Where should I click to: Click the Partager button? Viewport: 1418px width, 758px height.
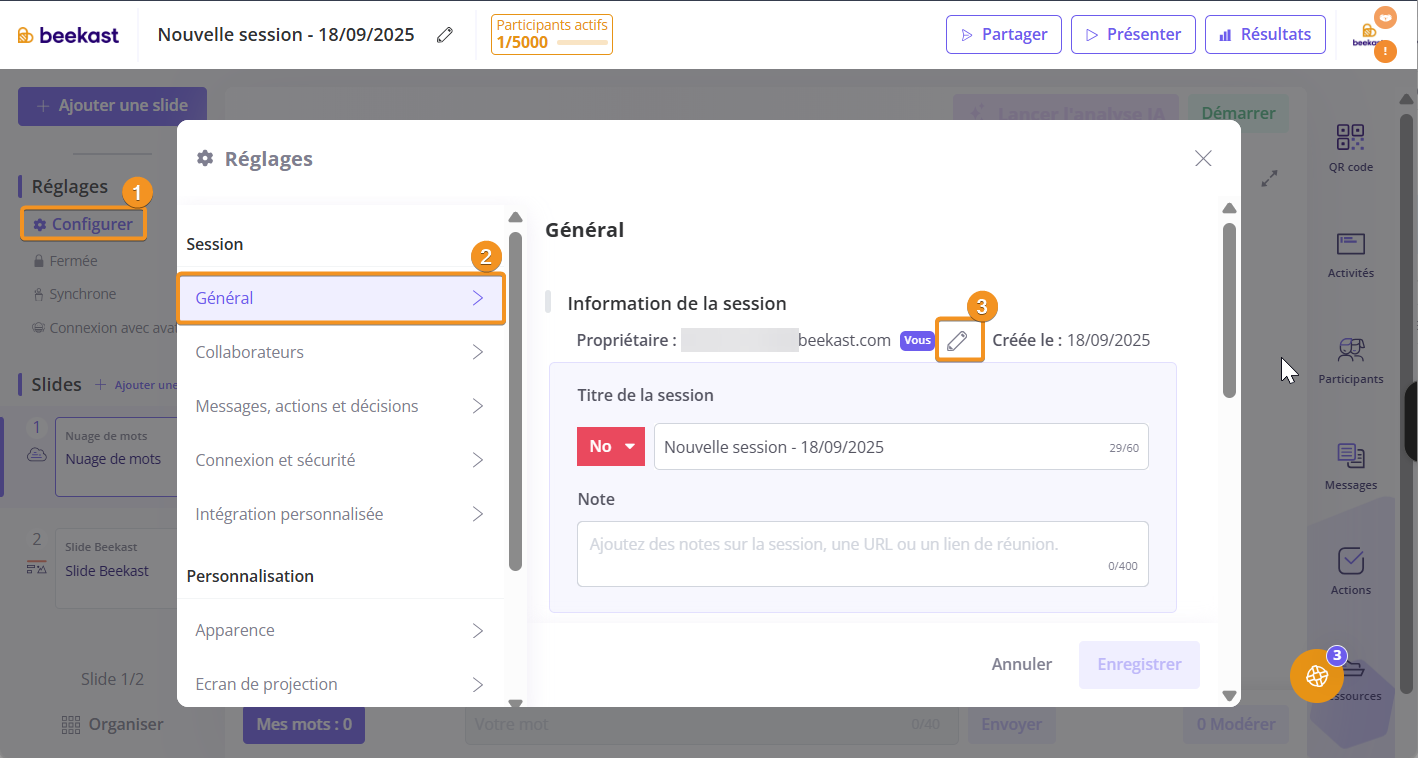[x=1003, y=35]
